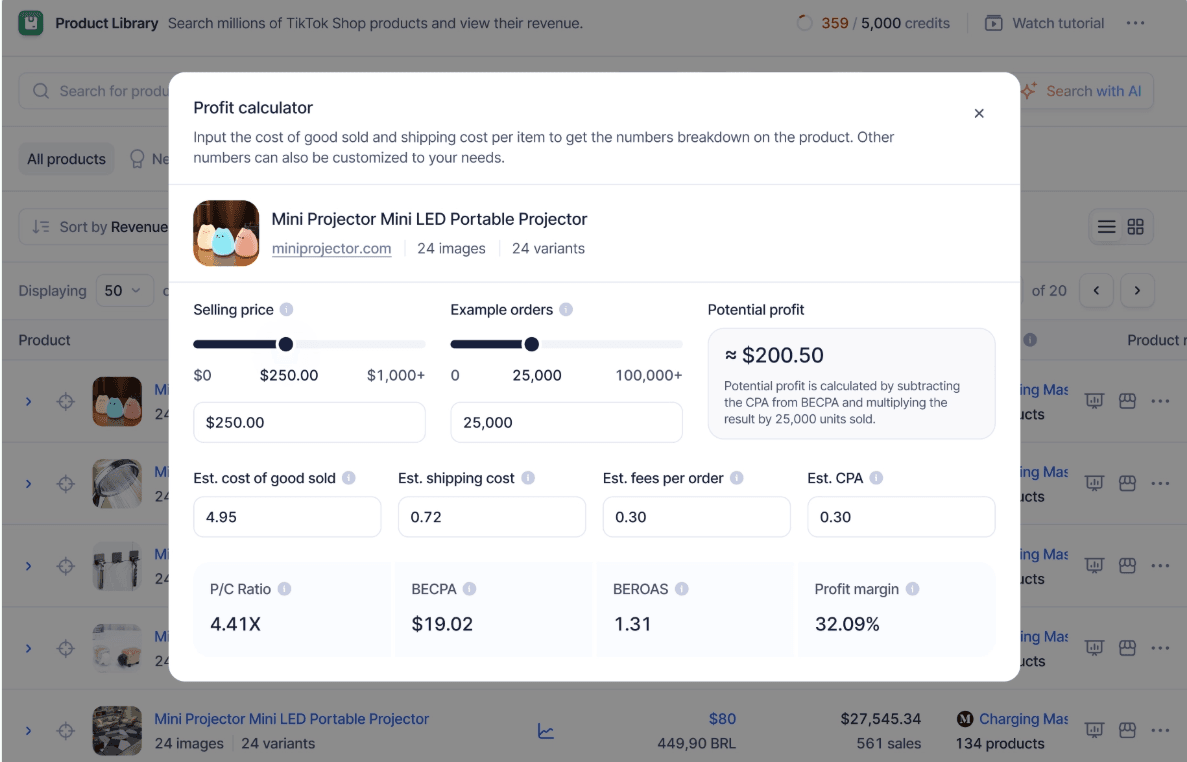1187x762 pixels.
Task: Click info icon next to Est. CPA
Action: point(876,478)
